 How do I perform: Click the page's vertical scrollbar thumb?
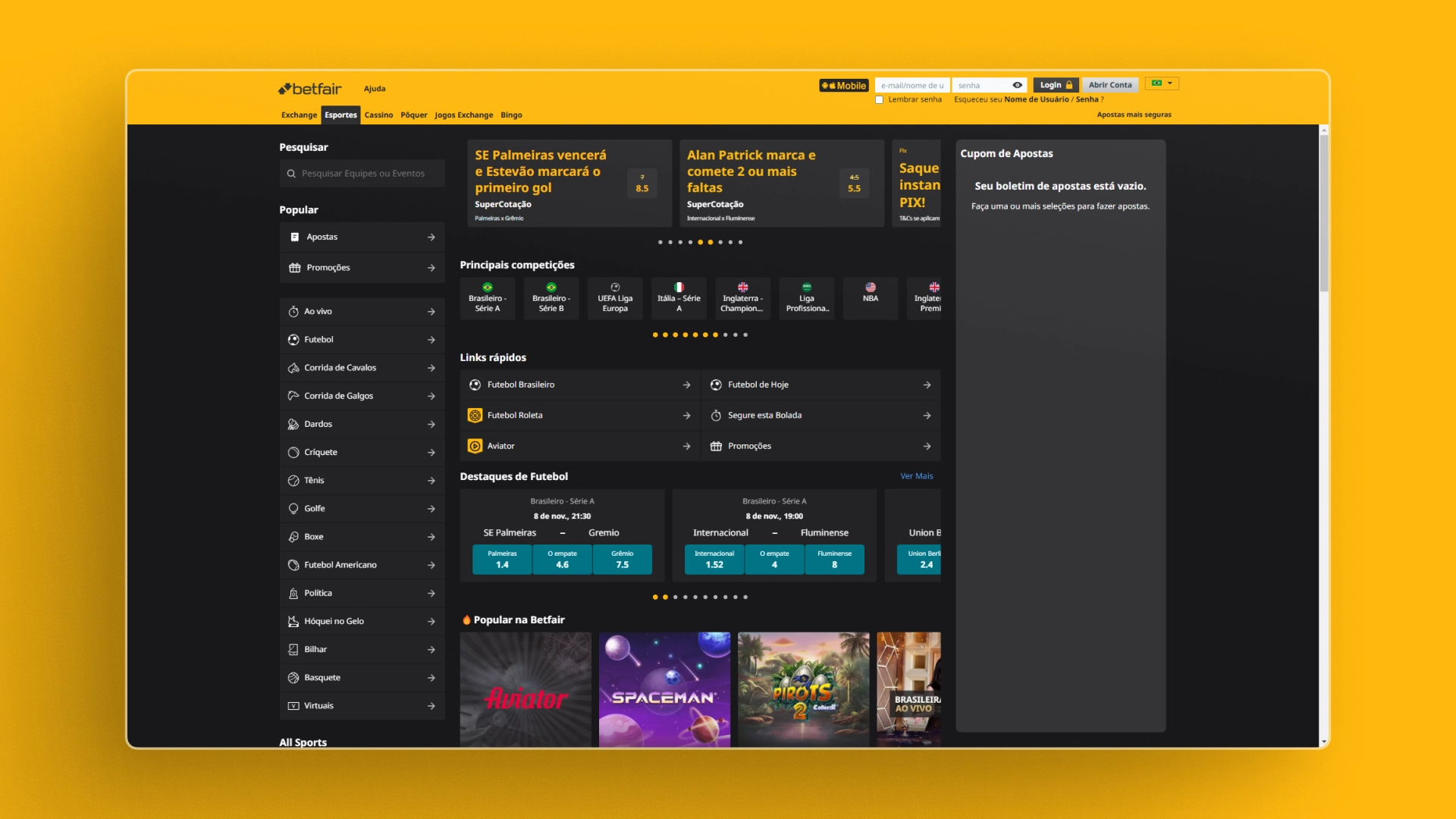1324,212
